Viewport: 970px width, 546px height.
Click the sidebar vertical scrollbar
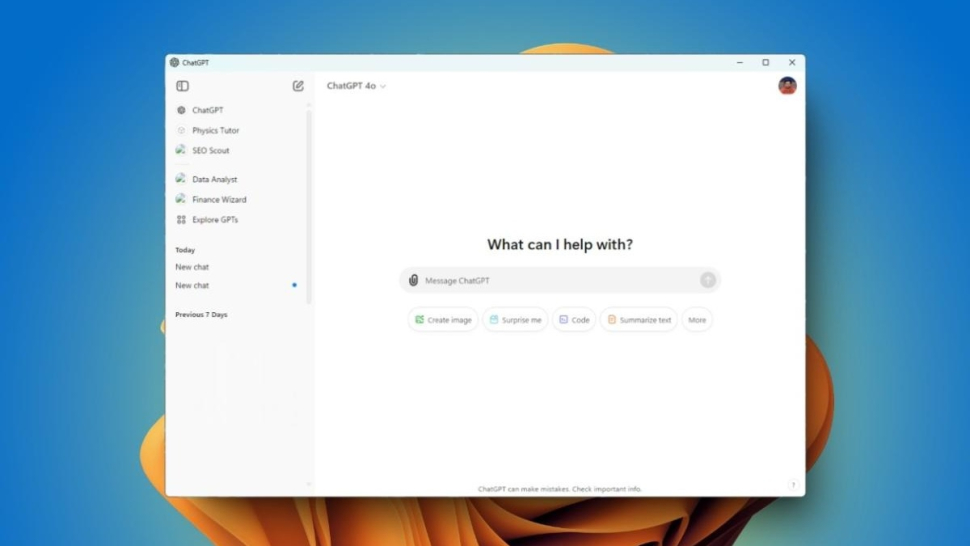click(x=309, y=207)
